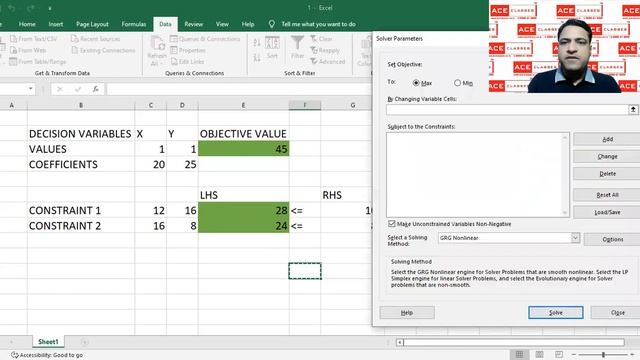Open the Sort dialog

[272, 48]
